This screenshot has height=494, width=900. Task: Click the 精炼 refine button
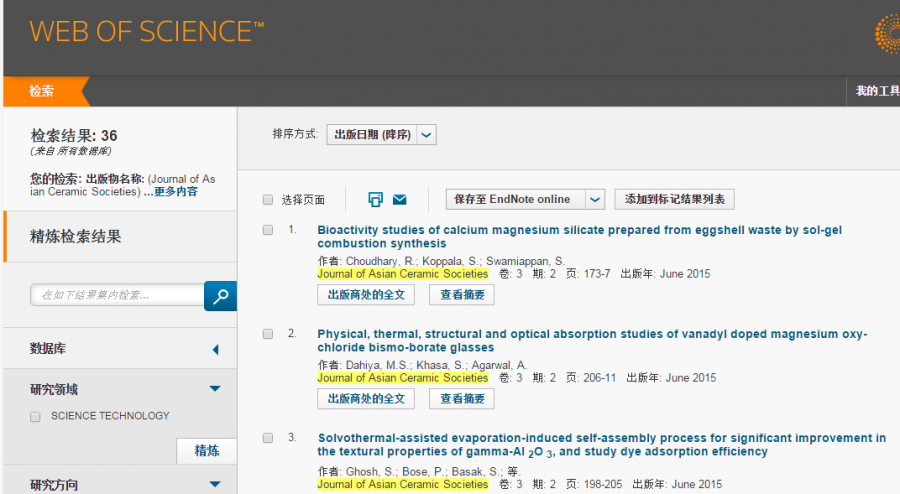[207, 451]
